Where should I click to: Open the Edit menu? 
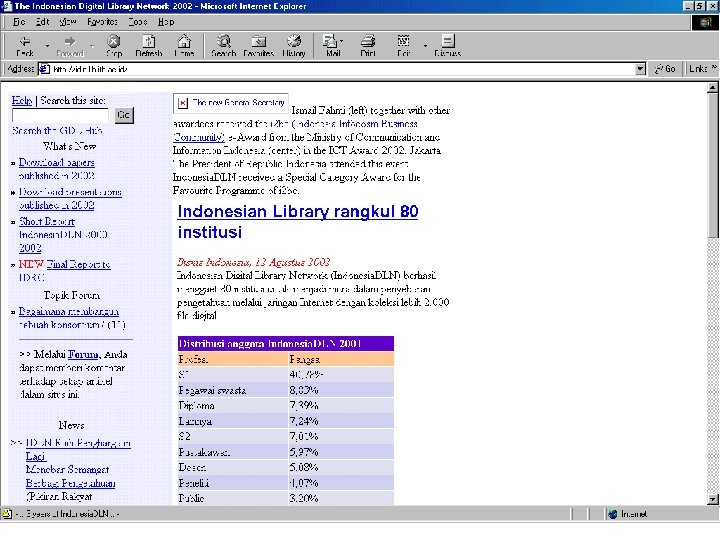(x=42, y=22)
